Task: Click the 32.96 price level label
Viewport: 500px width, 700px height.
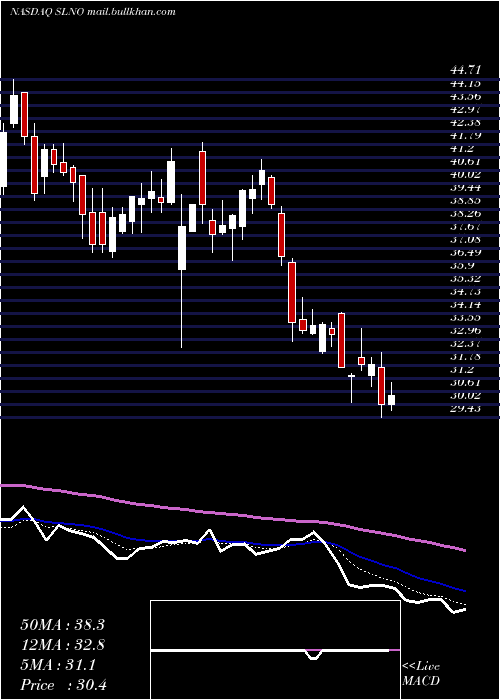Action: [465, 330]
